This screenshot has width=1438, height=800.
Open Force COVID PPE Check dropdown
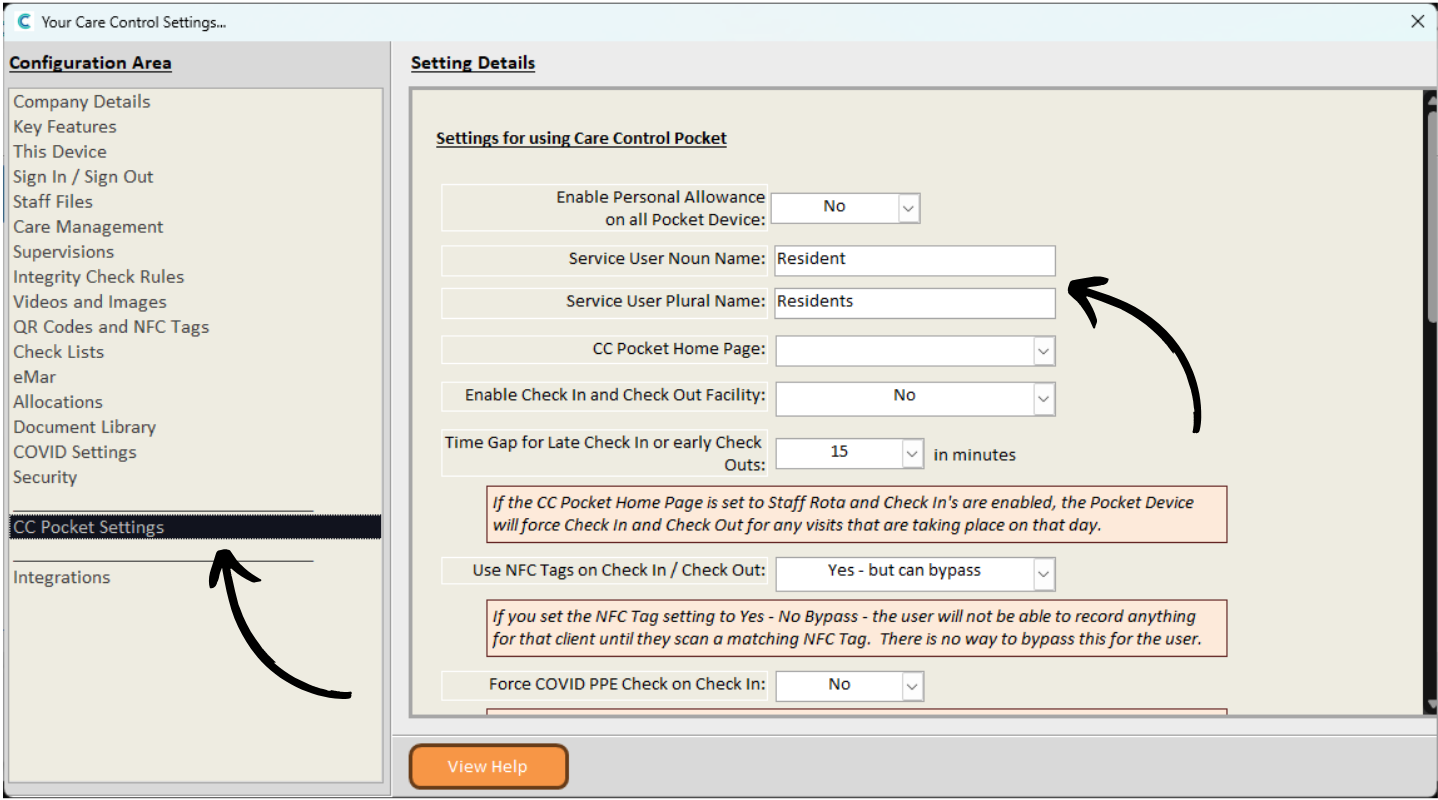pos(912,686)
